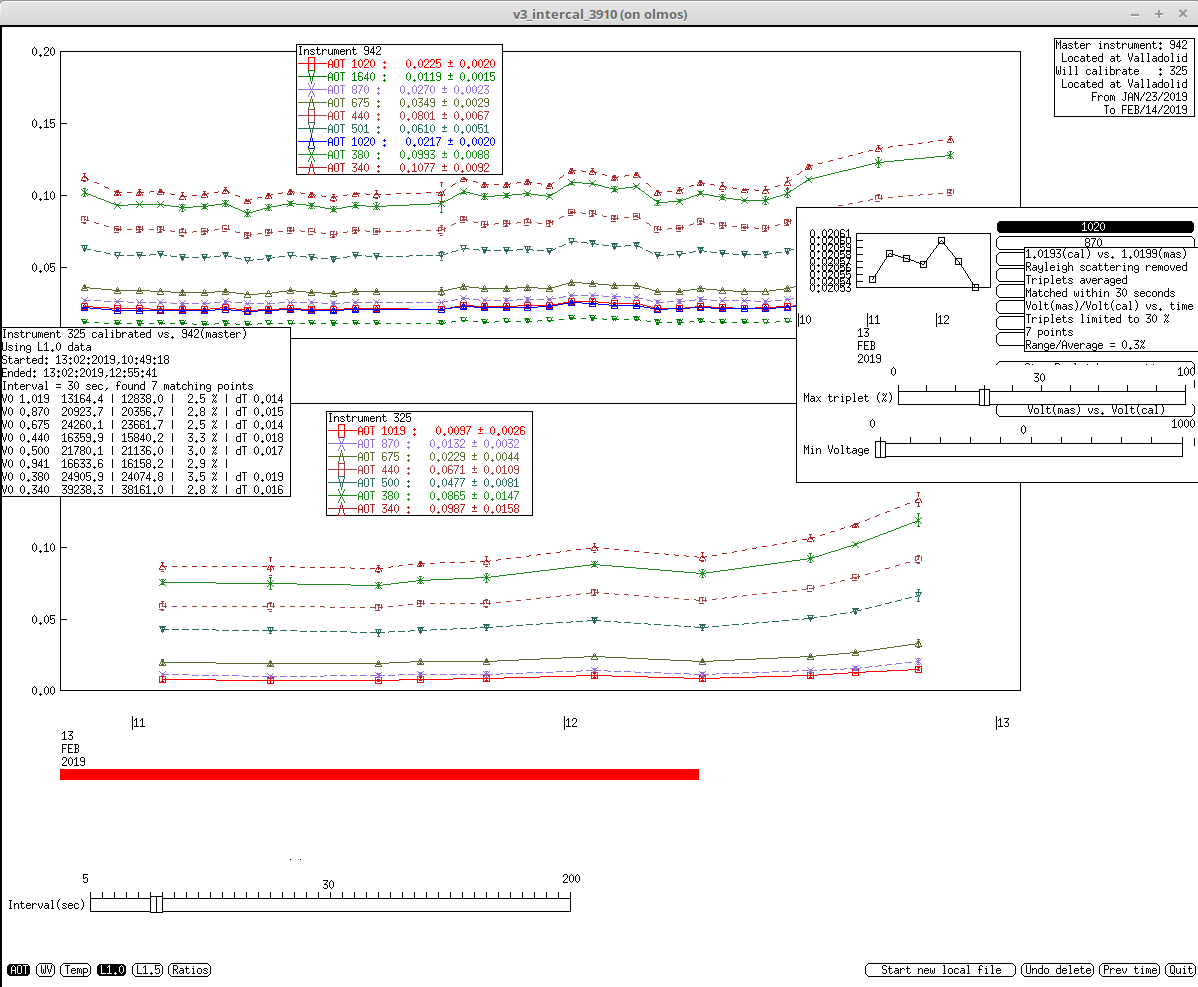Click the 'V0 0.380' calibration row
The image size is (1198, 987).
click(143, 477)
